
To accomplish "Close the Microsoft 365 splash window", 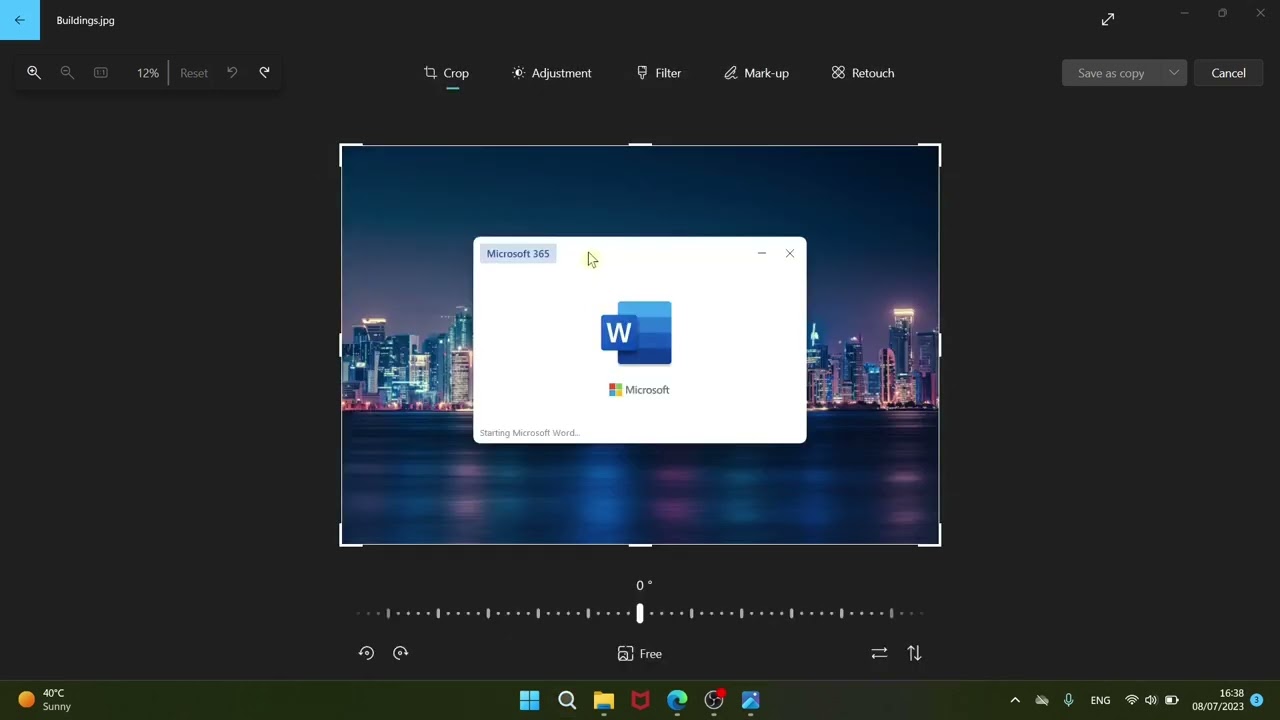I will 790,254.
